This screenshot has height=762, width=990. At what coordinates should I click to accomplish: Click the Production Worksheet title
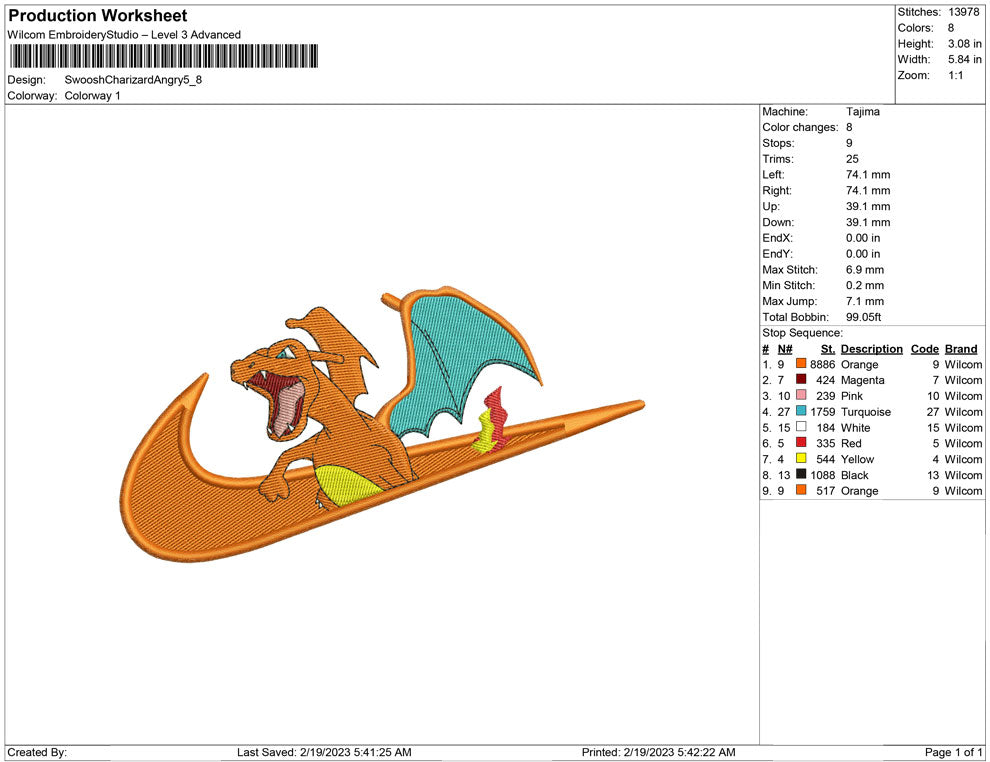coord(98,16)
